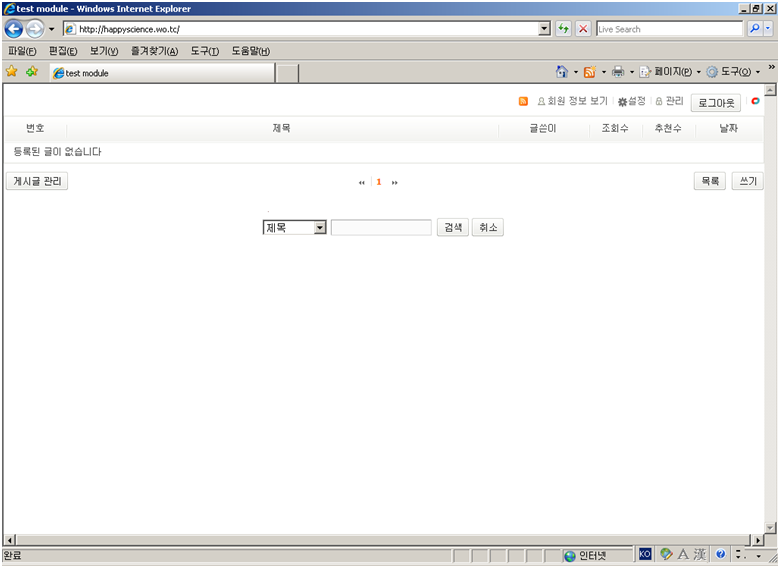Click the board search keyword field
The image size is (780, 568).
pos(381,228)
